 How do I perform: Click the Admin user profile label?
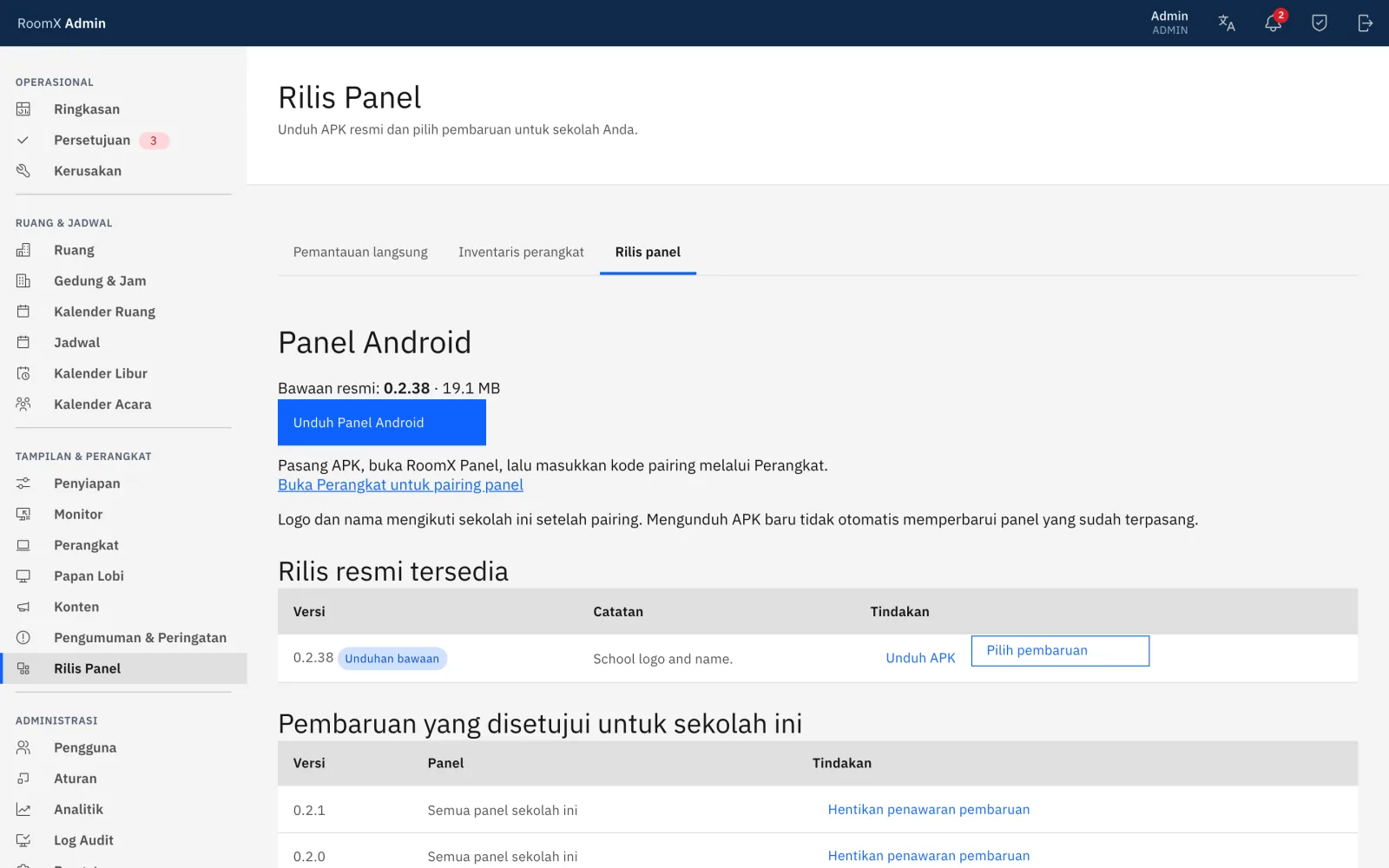(x=1169, y=23)
